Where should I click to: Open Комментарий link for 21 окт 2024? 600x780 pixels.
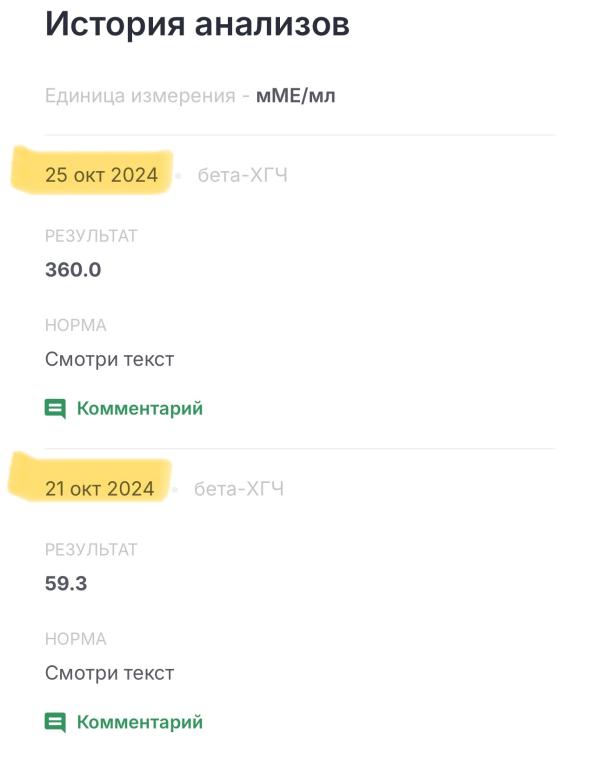(x=139, y=722)
